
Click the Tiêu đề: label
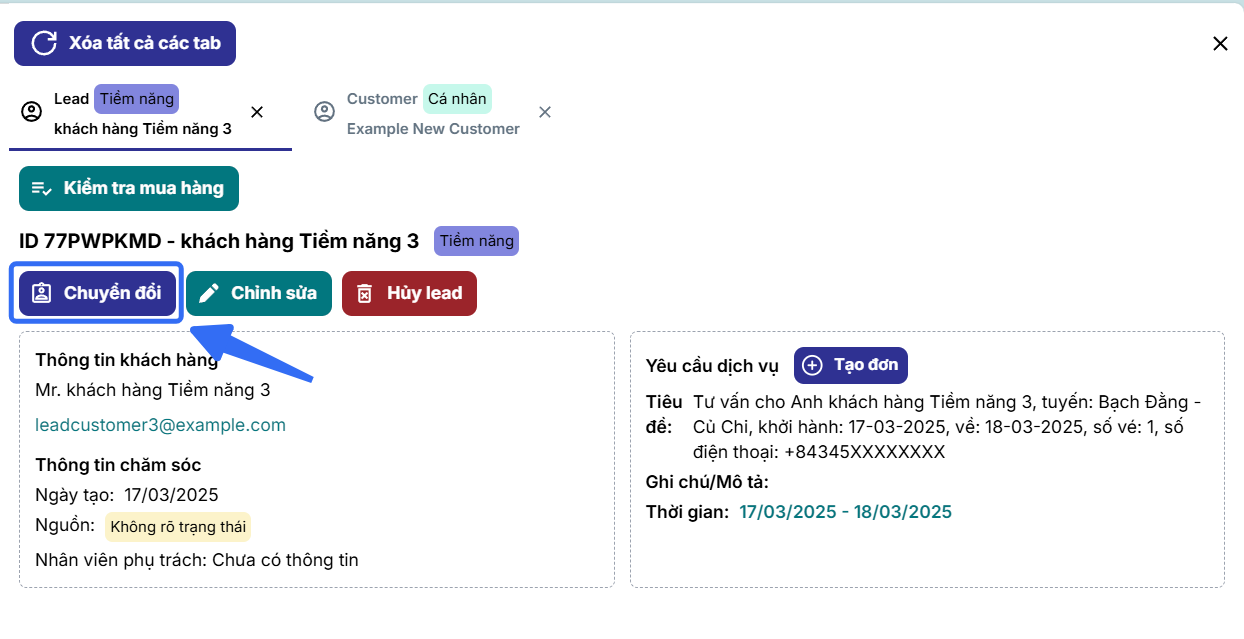(x=664, y=415)
